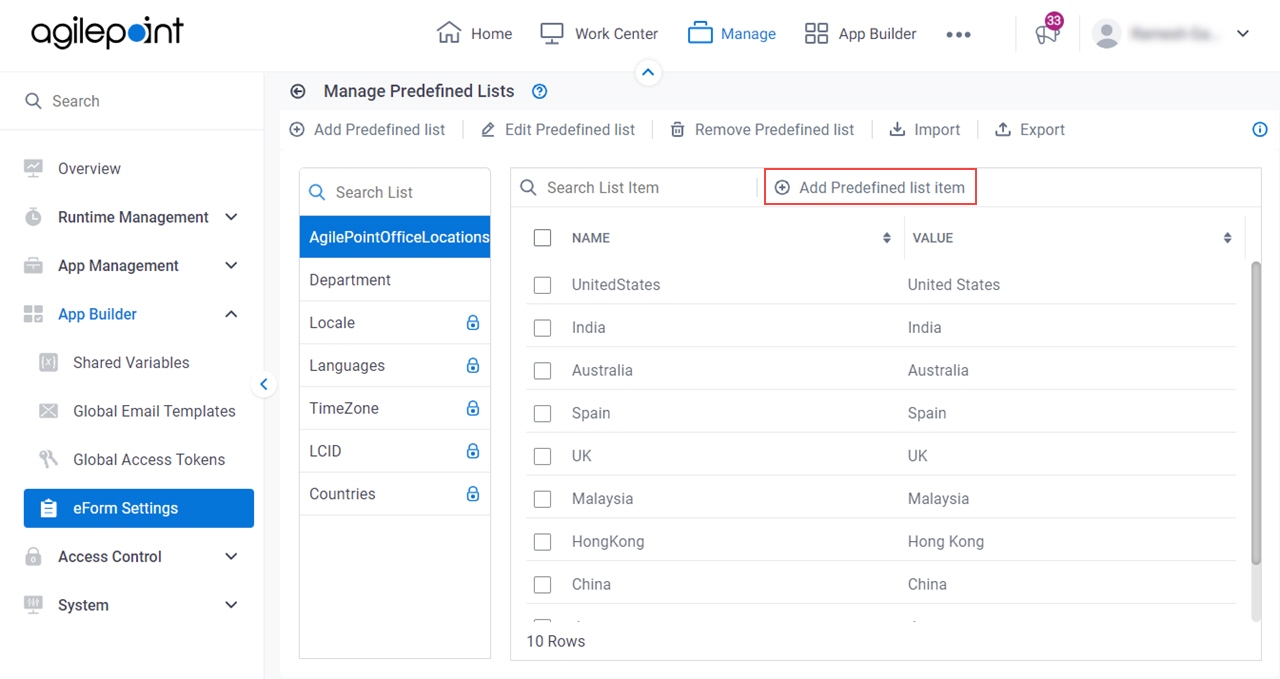Expand System section
1280x679 pixels.
[231, 605]
